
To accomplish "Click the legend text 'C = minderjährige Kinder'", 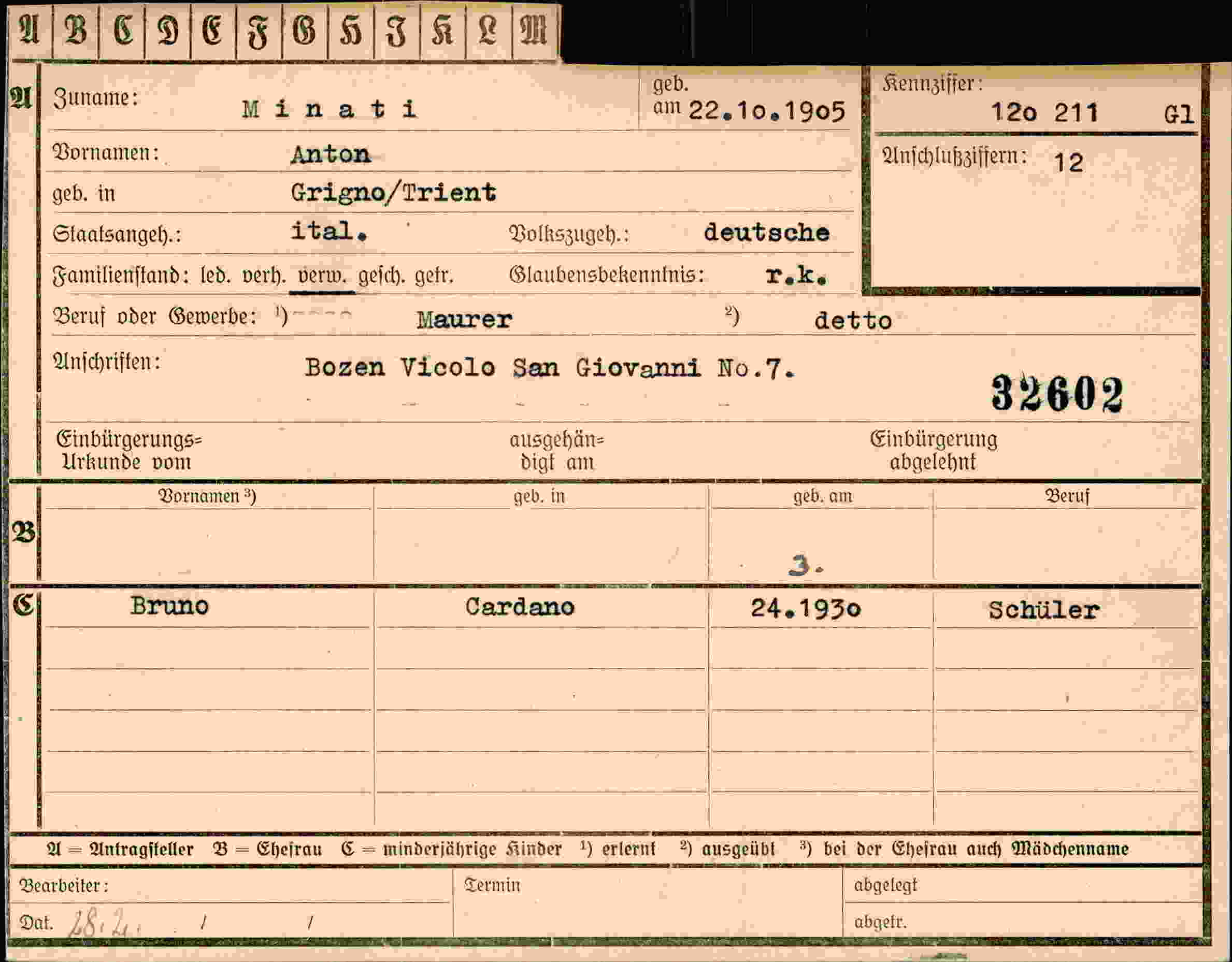I will 451,849.
